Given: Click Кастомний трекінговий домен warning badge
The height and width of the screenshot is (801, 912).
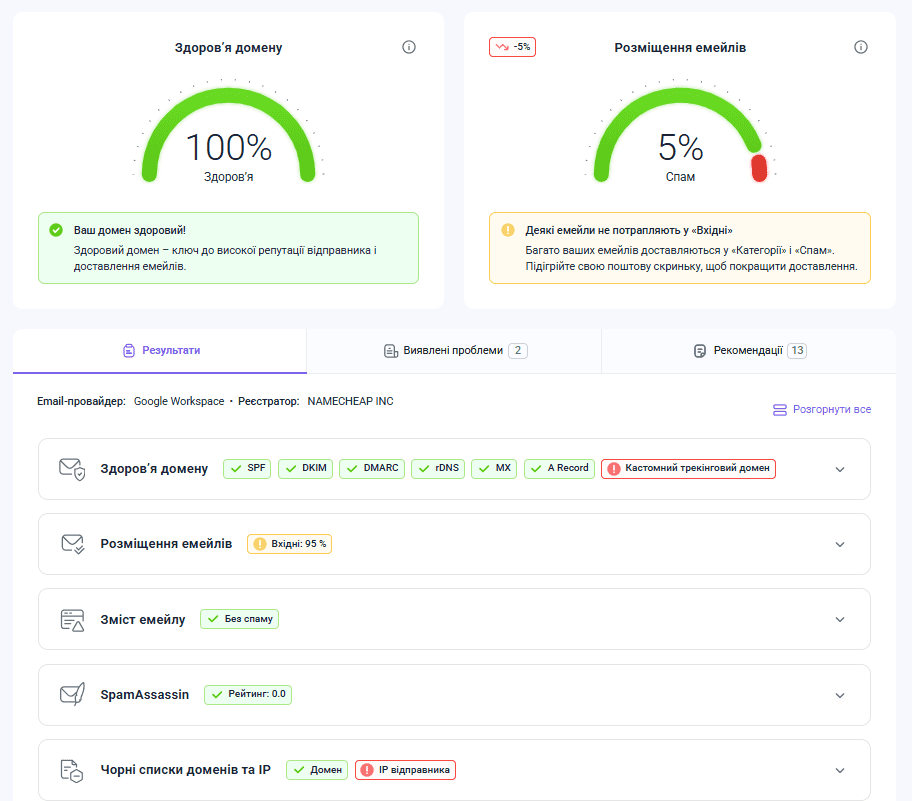Looking at the screenshot, I should coord(688,468).
